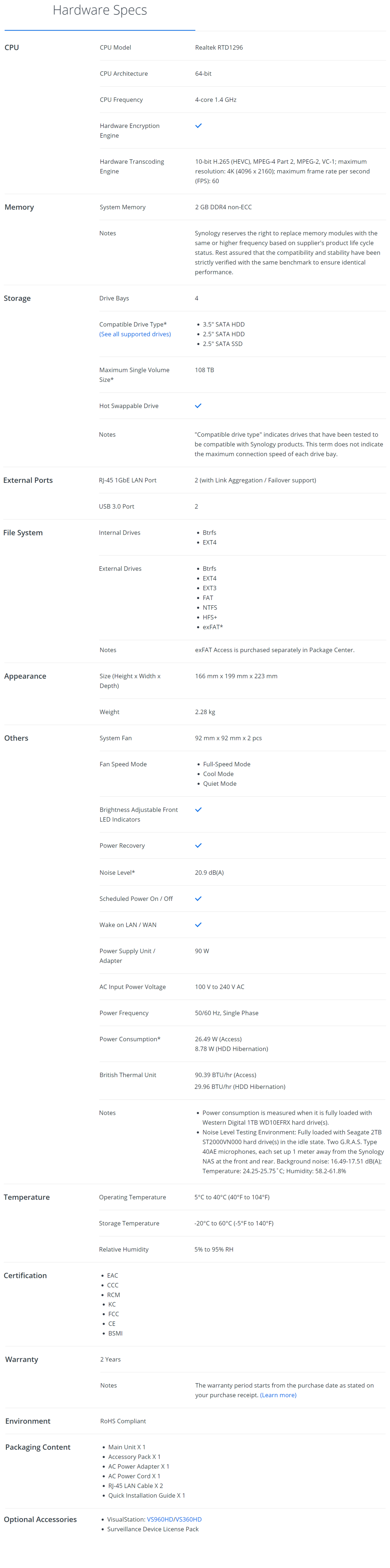The width and height of the screenshot is (390, 1568).
Task: Open the VS360HD VisualStation link
Action: pyautogui.click(x=189, y=1519)
